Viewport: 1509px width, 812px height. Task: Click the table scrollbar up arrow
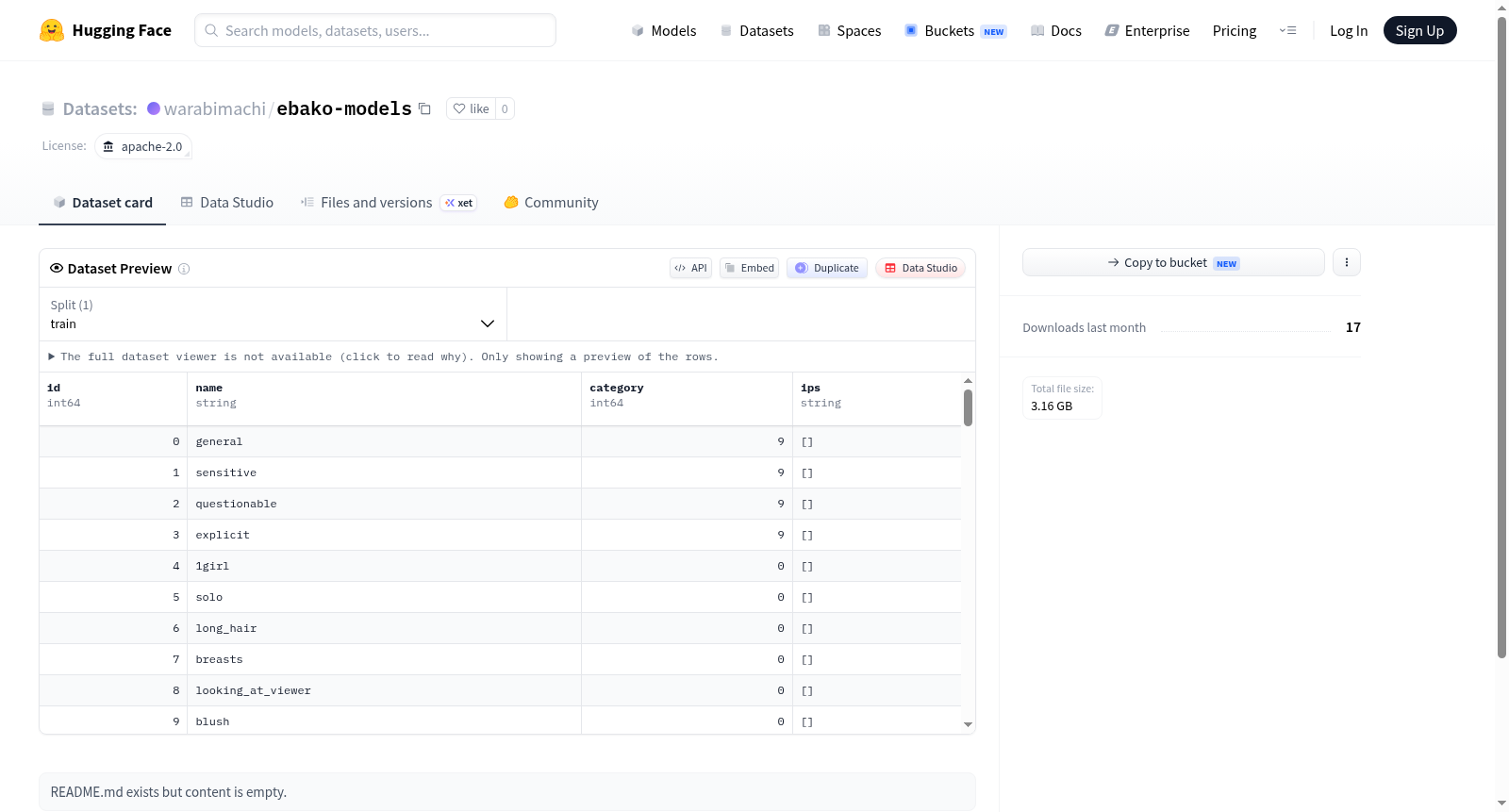tap(968, 380)
